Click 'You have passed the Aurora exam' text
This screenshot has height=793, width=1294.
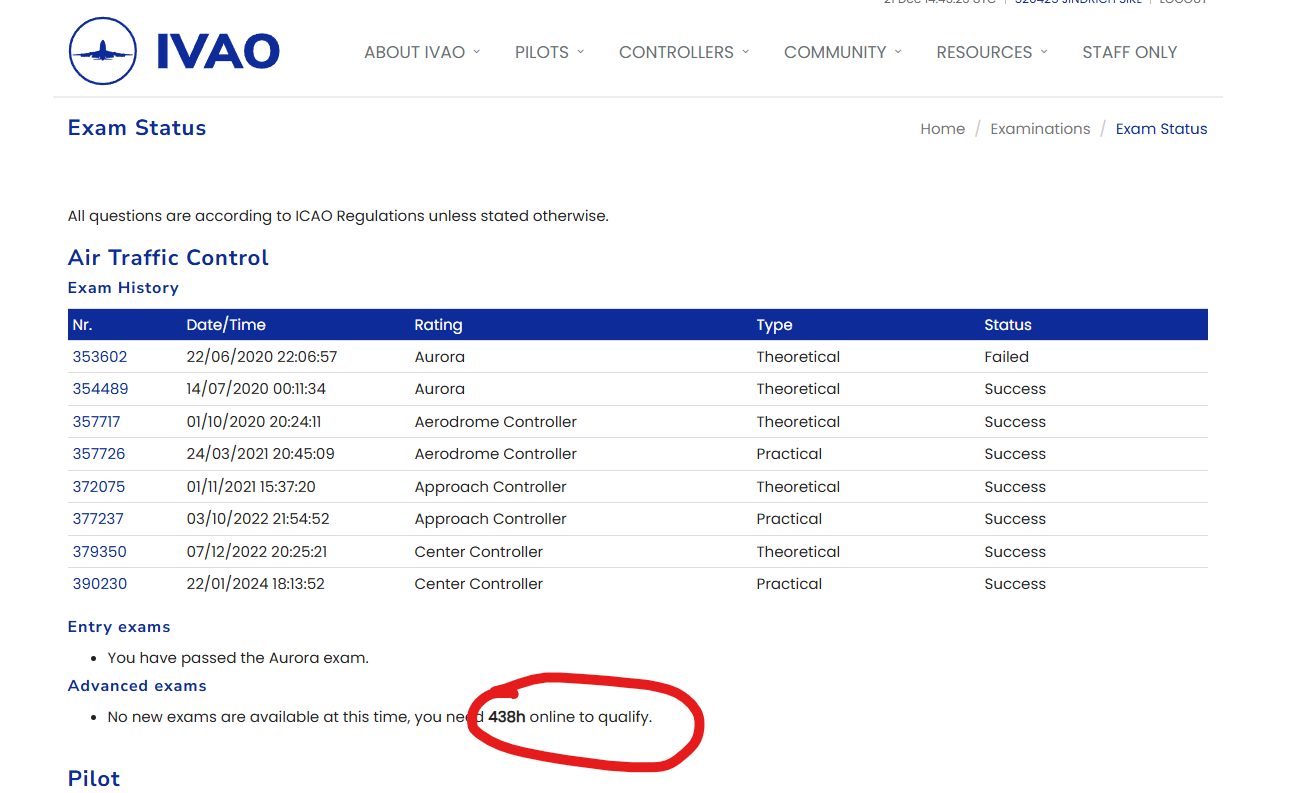click(238, 658)
